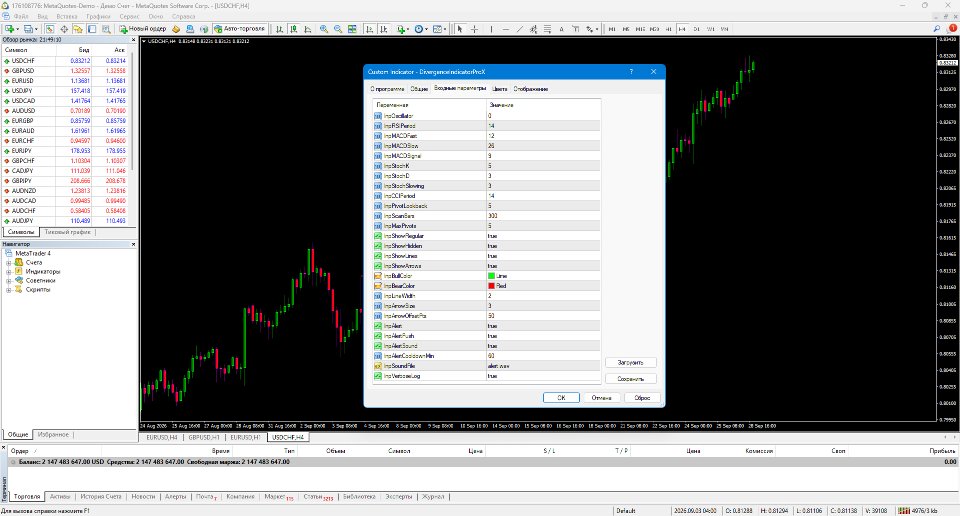The width and height of the screenshot is (960, 516).
Task: Click the Zoom In chart icon
Action: [323, 29]
